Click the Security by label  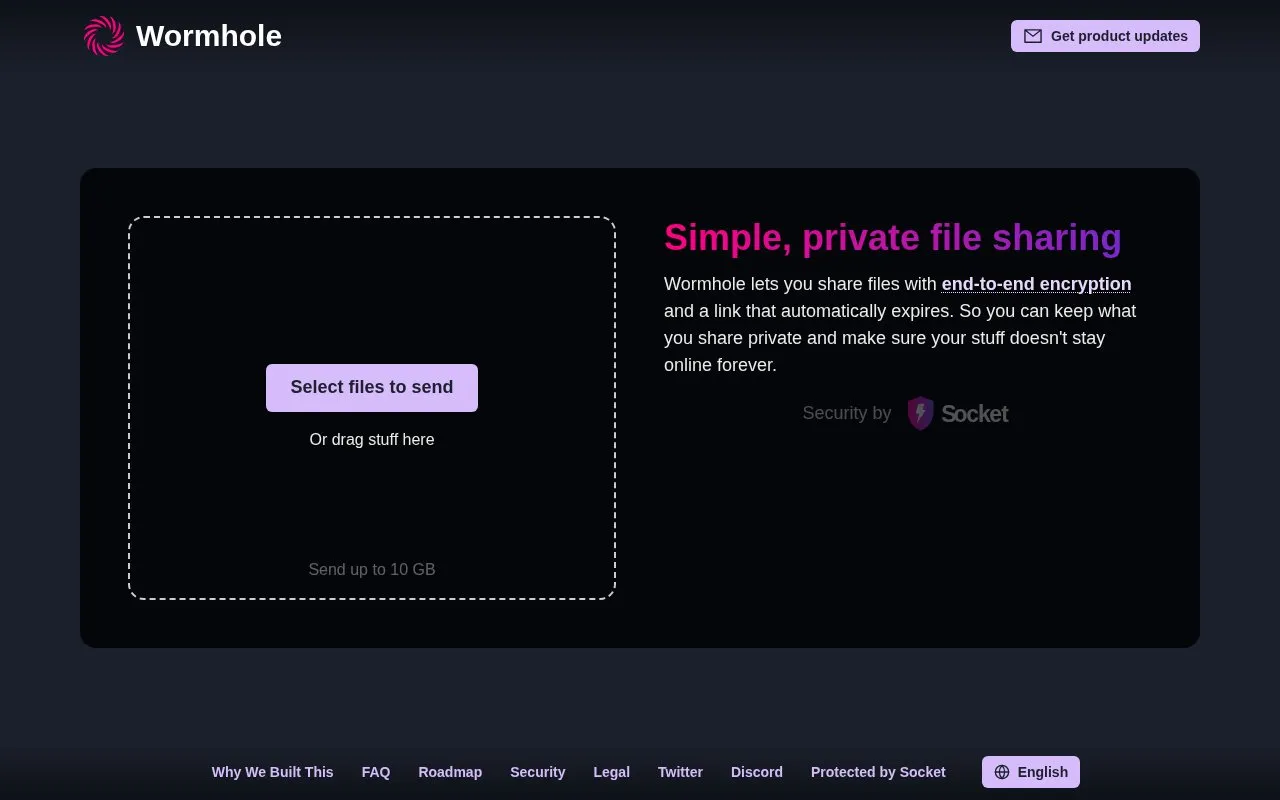pyautogui.click(x=847, y=413)
